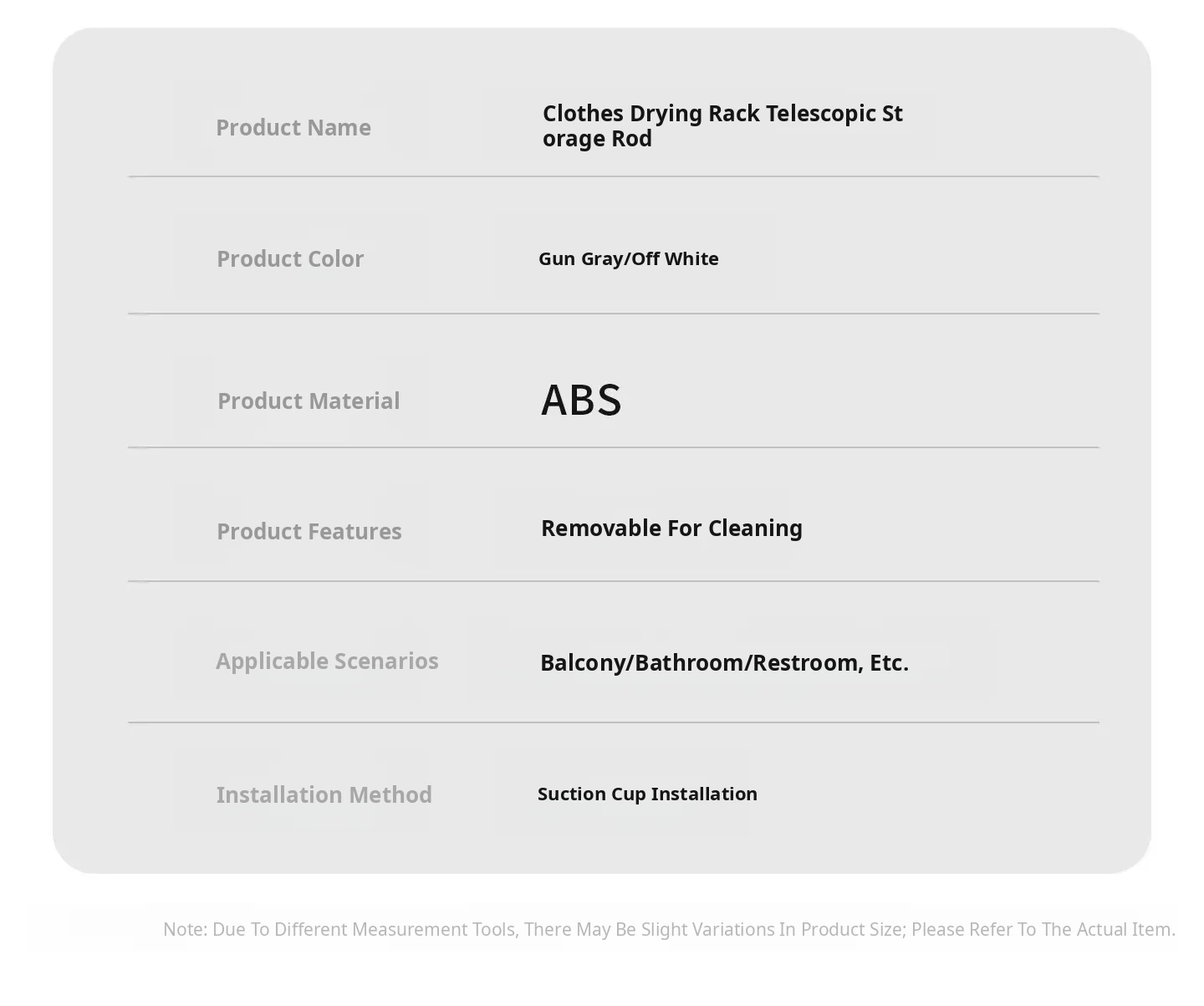
Task: Click the Product Color label
Action: click(x=290, y=259)
